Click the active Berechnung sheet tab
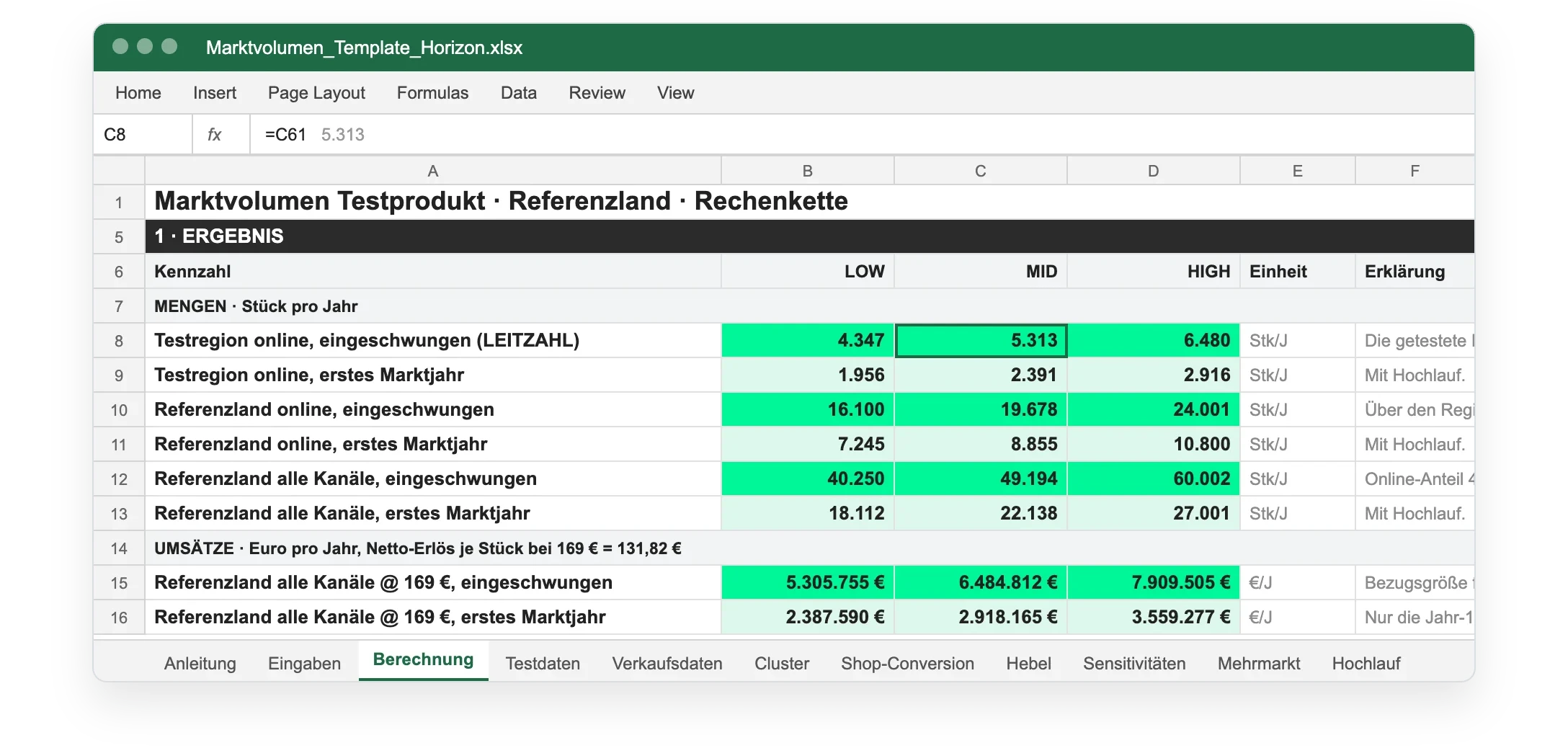 [423, 660]
